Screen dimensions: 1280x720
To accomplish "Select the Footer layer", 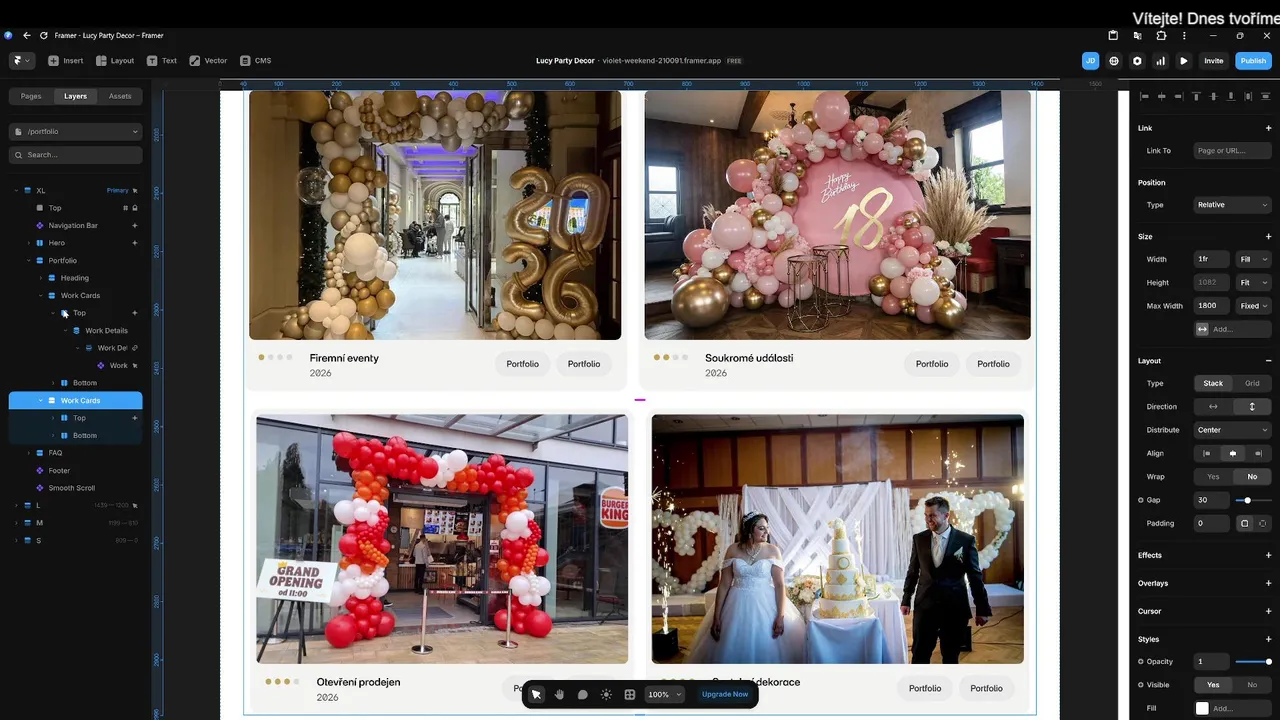I will 59,470.
